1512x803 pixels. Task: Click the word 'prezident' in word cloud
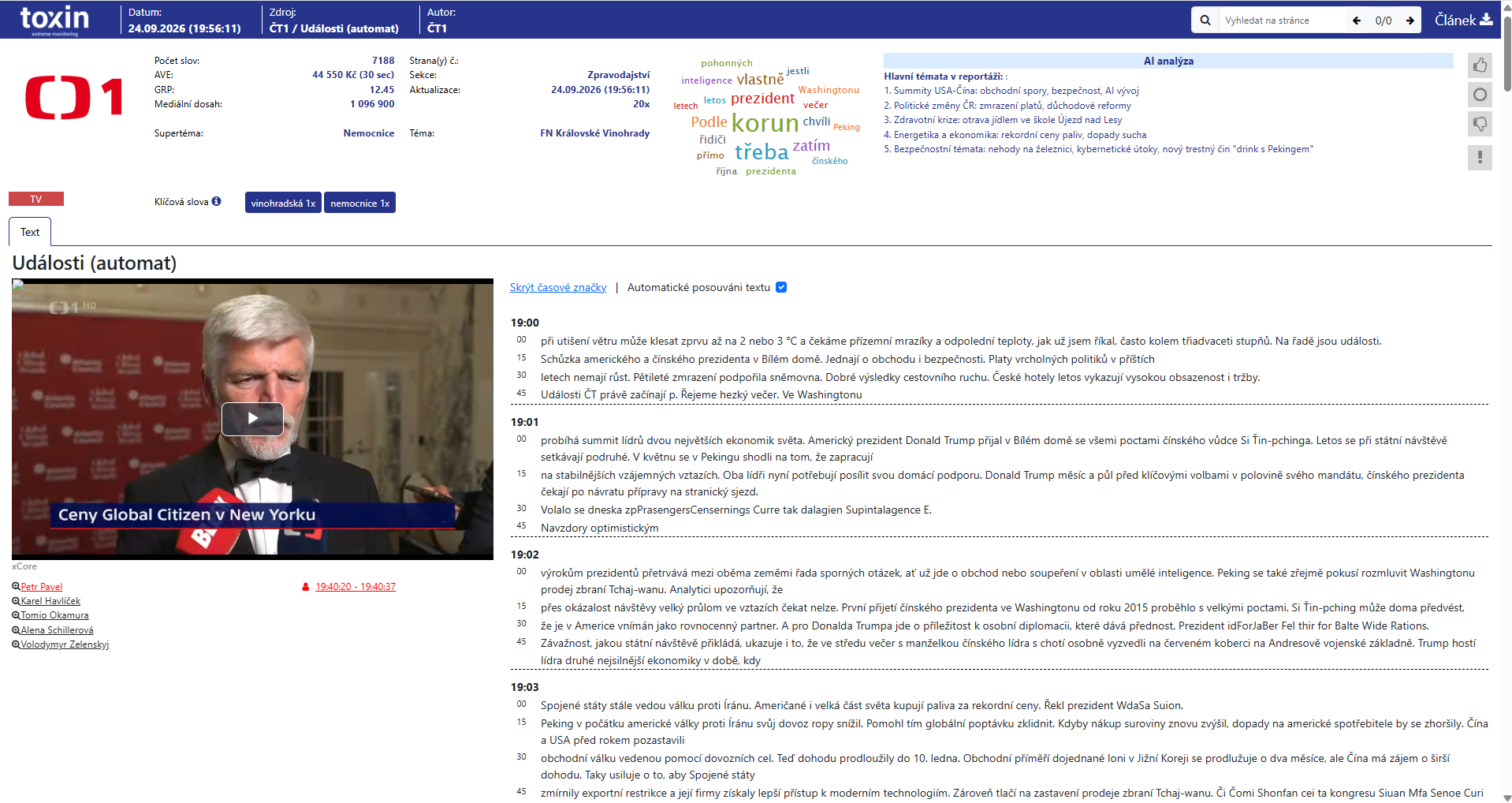(x=762, y=99)
